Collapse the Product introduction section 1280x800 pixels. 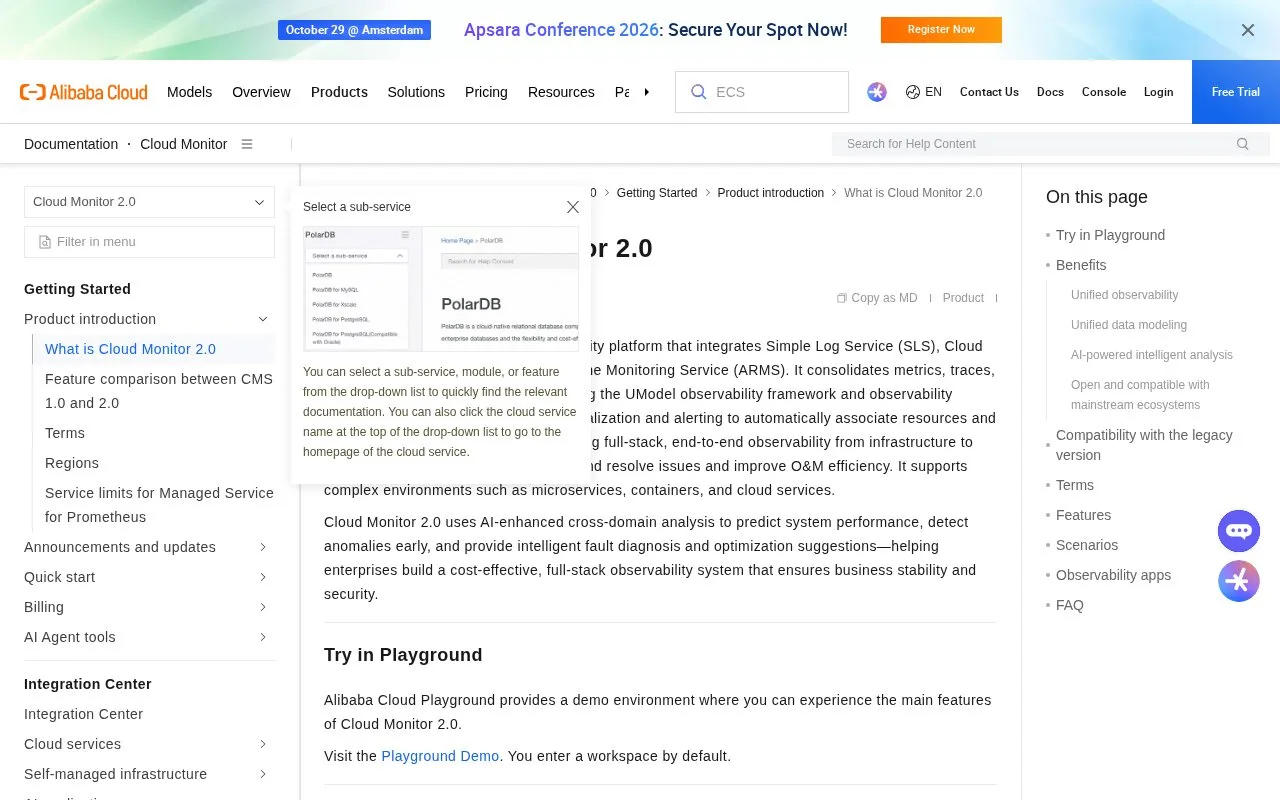[263, 319]
